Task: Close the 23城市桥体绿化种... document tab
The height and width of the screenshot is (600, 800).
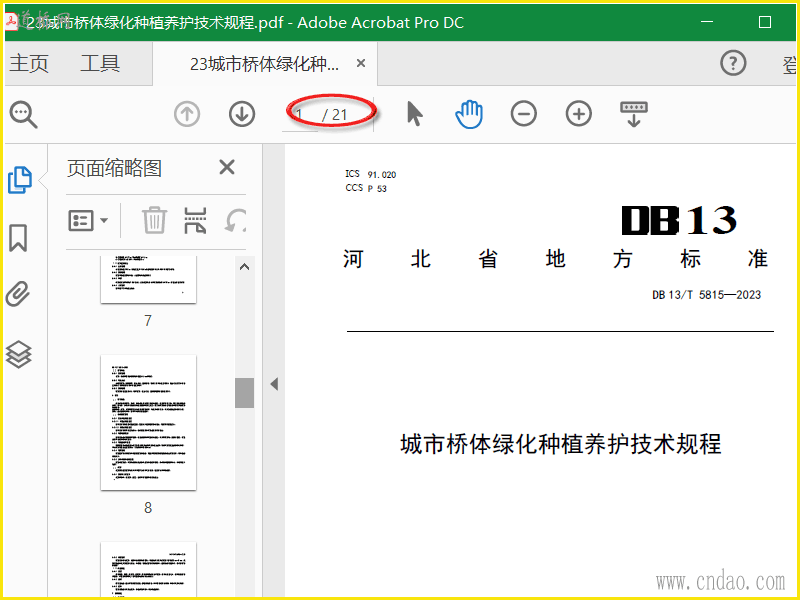Action: 361,63
